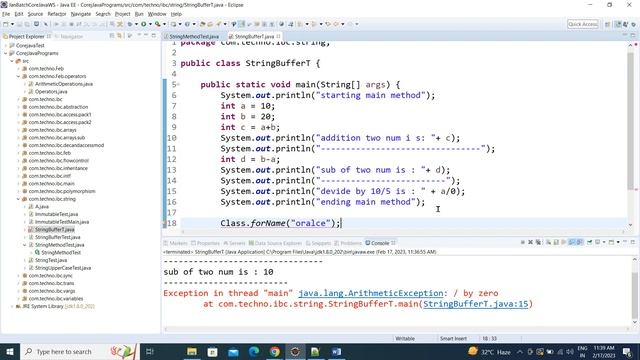The height and width of the screenshot is (360, 640).
Task: Click the Save toolbar icon
Action: [20, 24]
